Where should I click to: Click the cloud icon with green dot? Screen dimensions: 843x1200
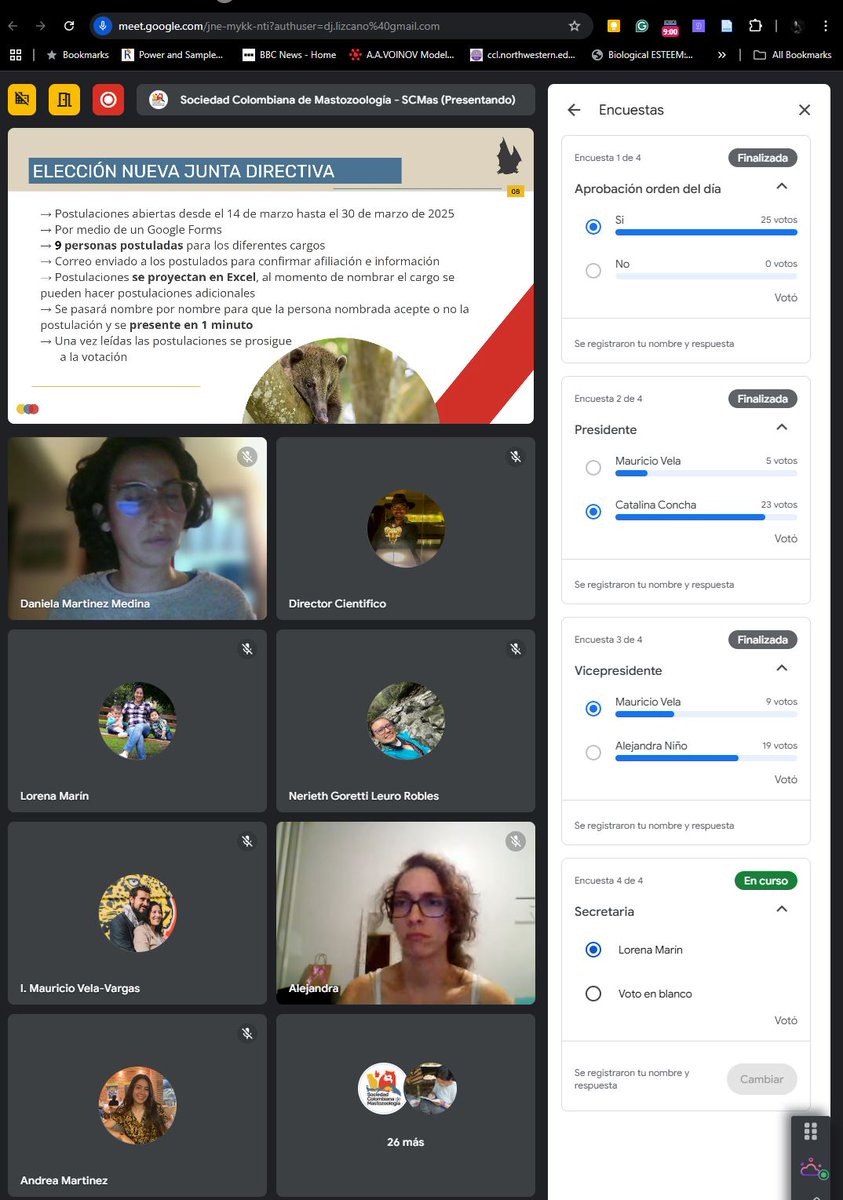pos(811,1168)
